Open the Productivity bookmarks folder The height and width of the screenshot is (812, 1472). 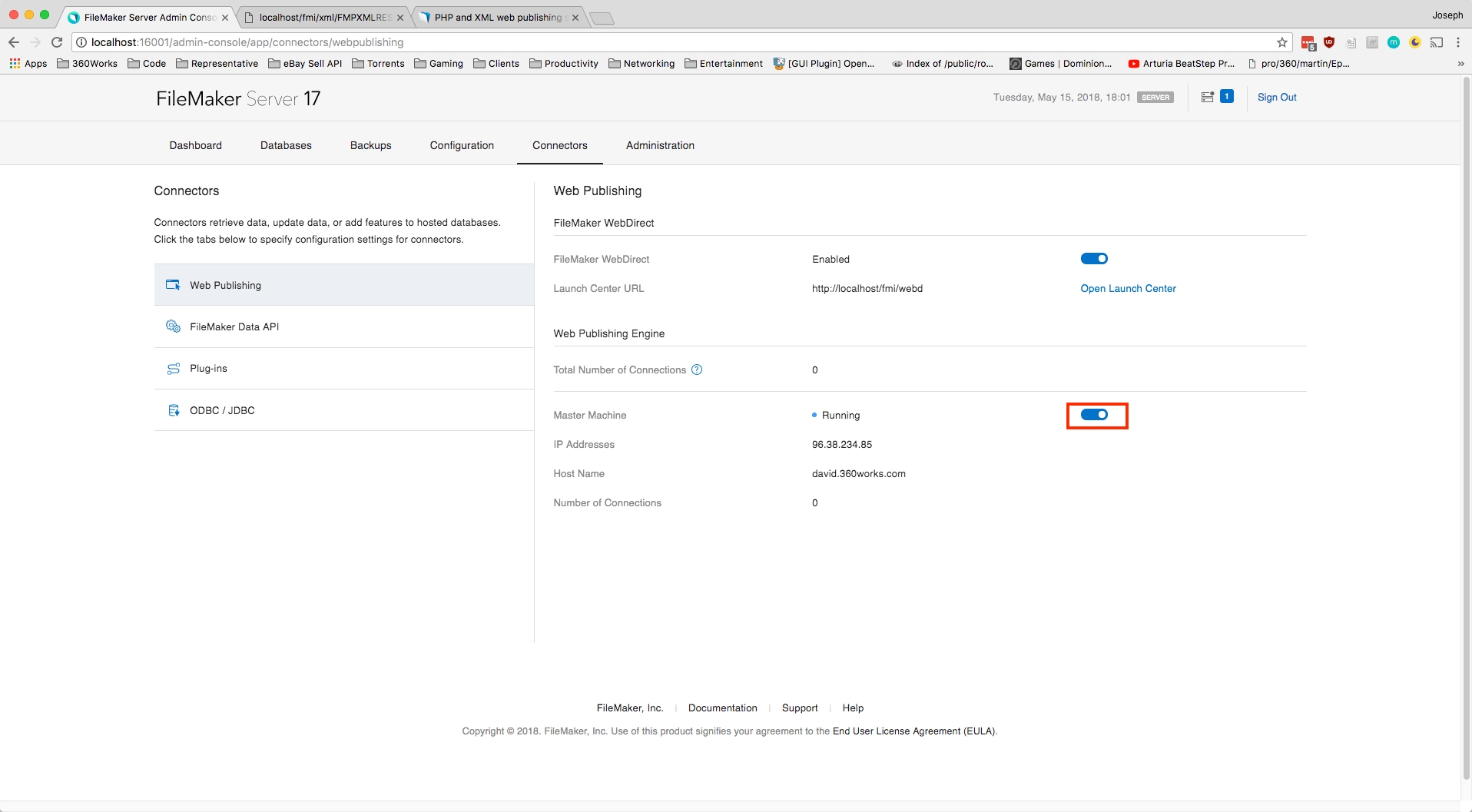[564, 64]
